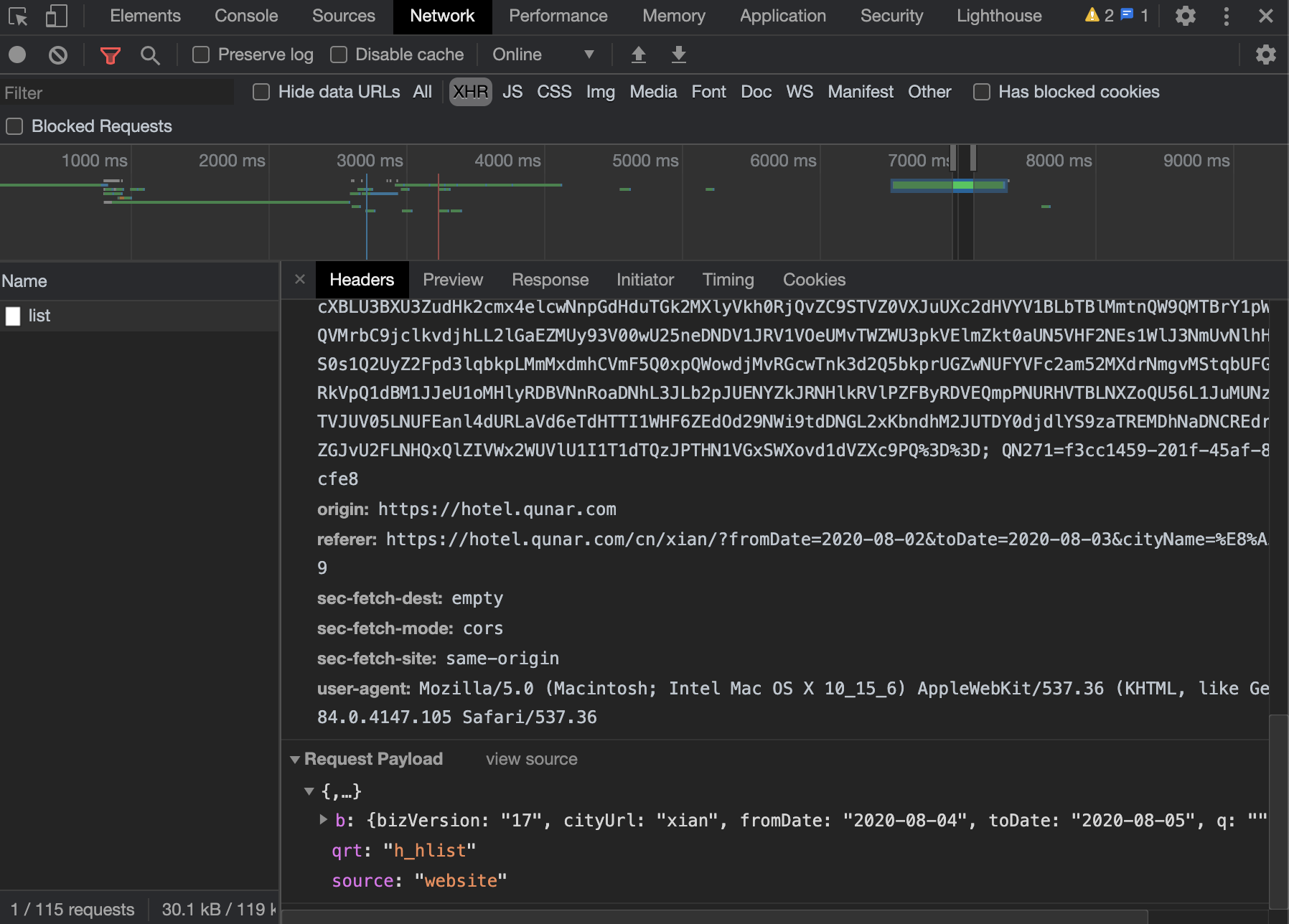Filter requests by Doc
Viewport: 1289px width, 924px height.
756,92
